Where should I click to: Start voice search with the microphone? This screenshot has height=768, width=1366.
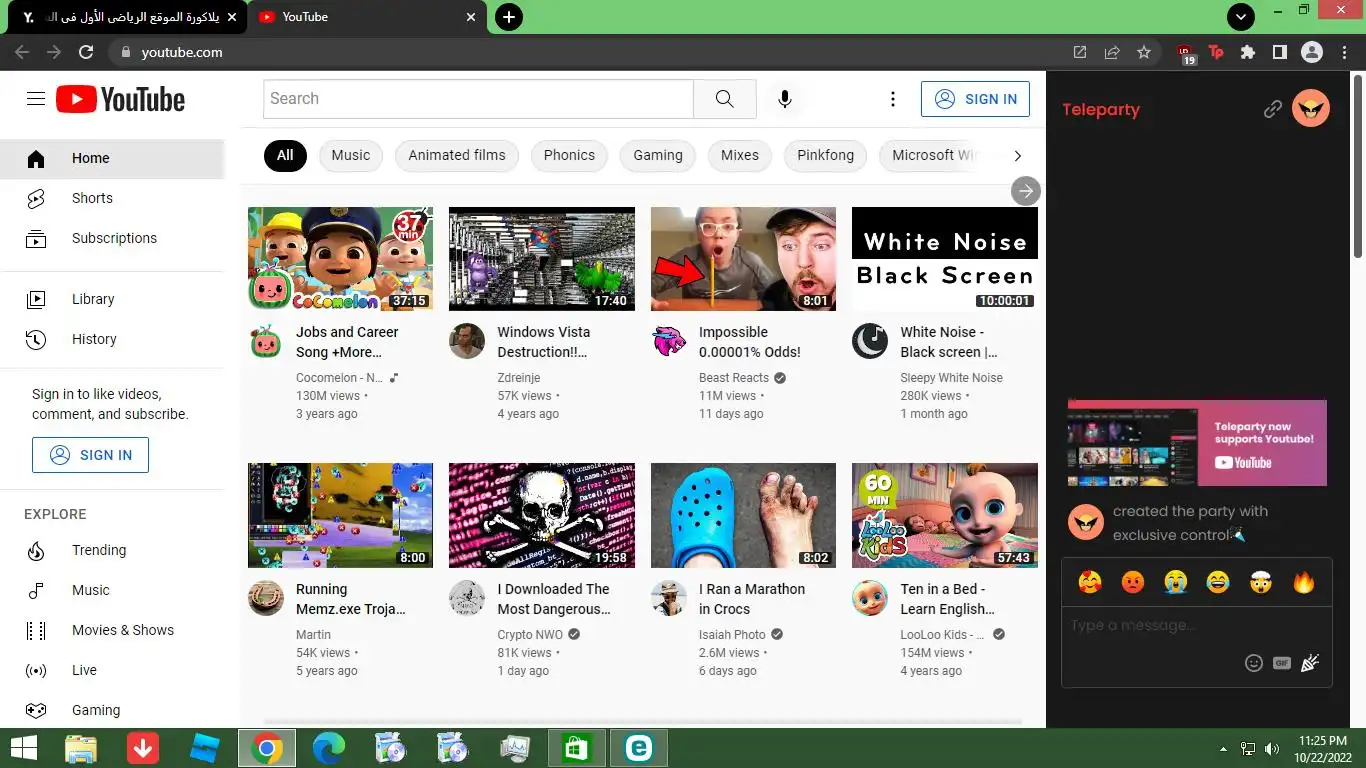pos(785,99)
